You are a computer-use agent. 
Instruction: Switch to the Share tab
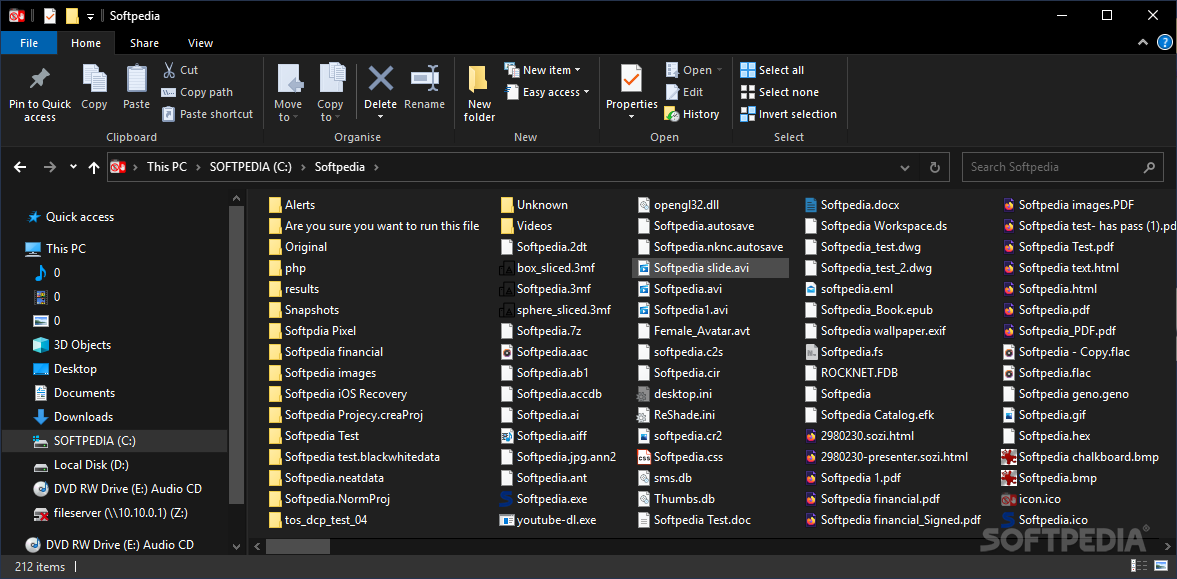(144, 43)
